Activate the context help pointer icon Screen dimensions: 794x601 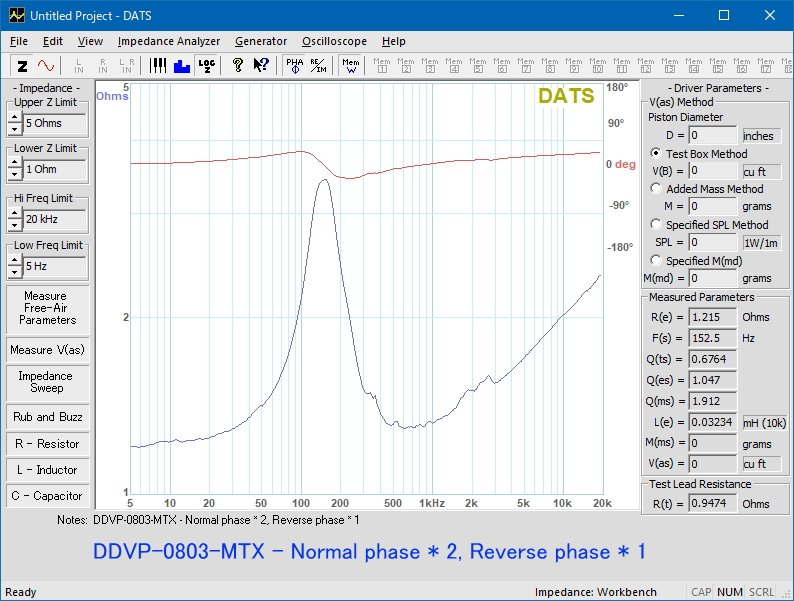(x=261, y=66)
